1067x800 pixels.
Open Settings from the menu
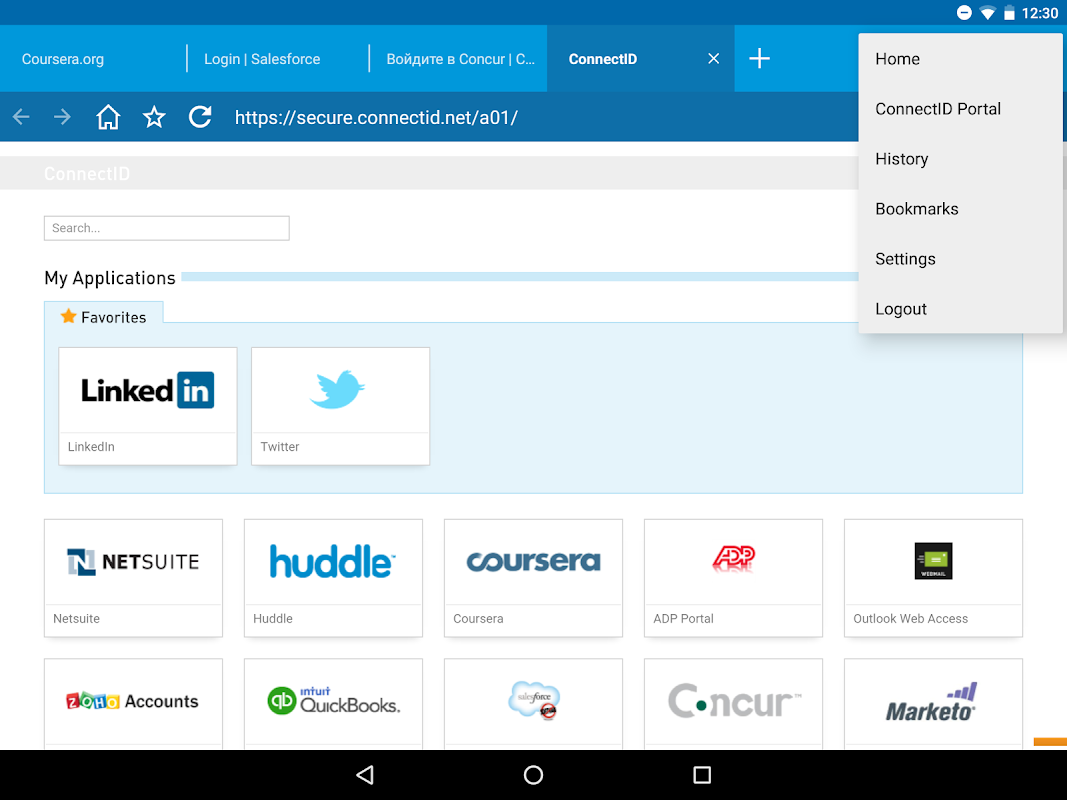pyautogui.click(x=960, y=259)
